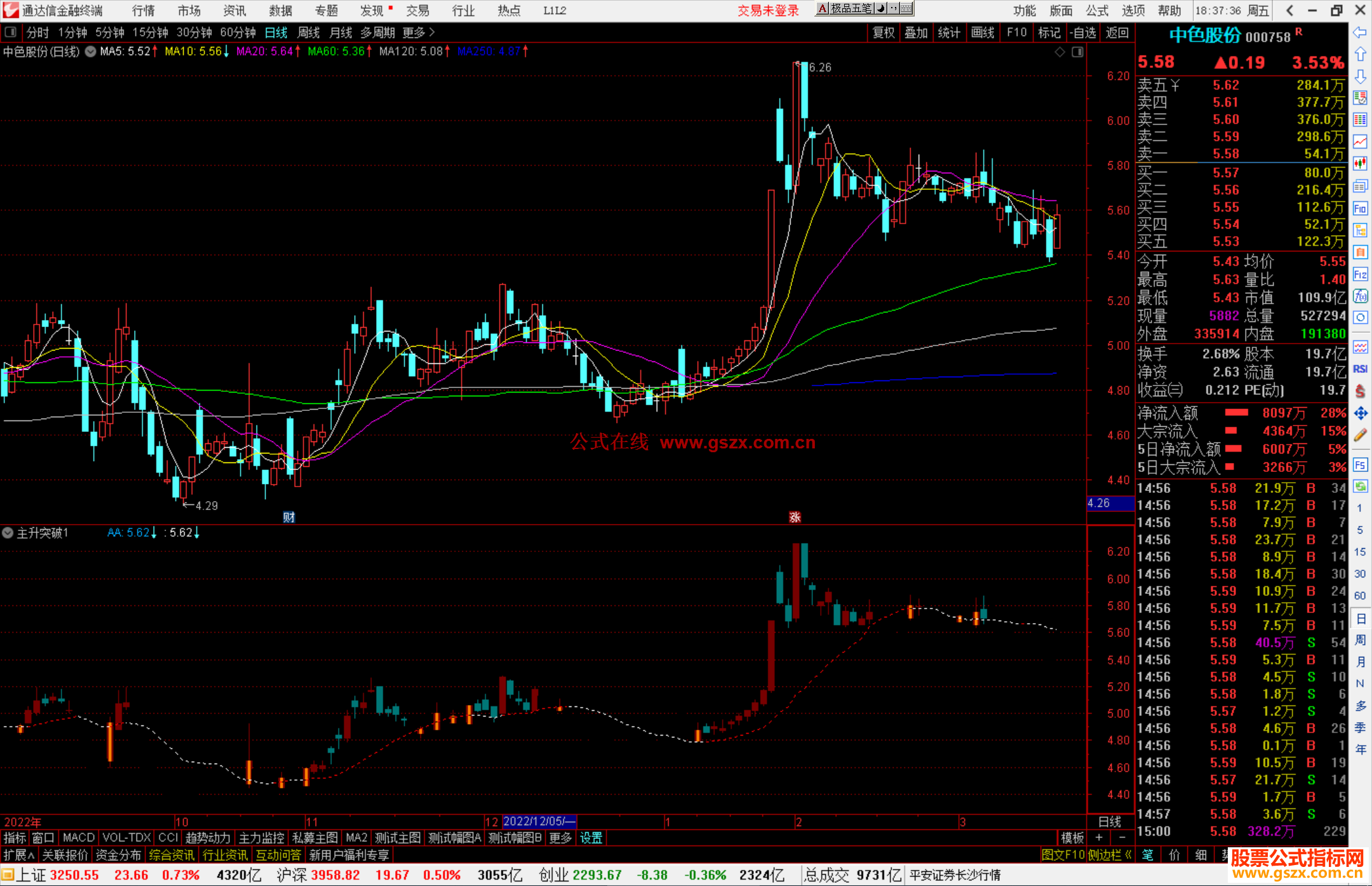The height and width of the screenshot is (886, 1372).
Task: Click the 复权 button
Action: (x=884, y=32)
